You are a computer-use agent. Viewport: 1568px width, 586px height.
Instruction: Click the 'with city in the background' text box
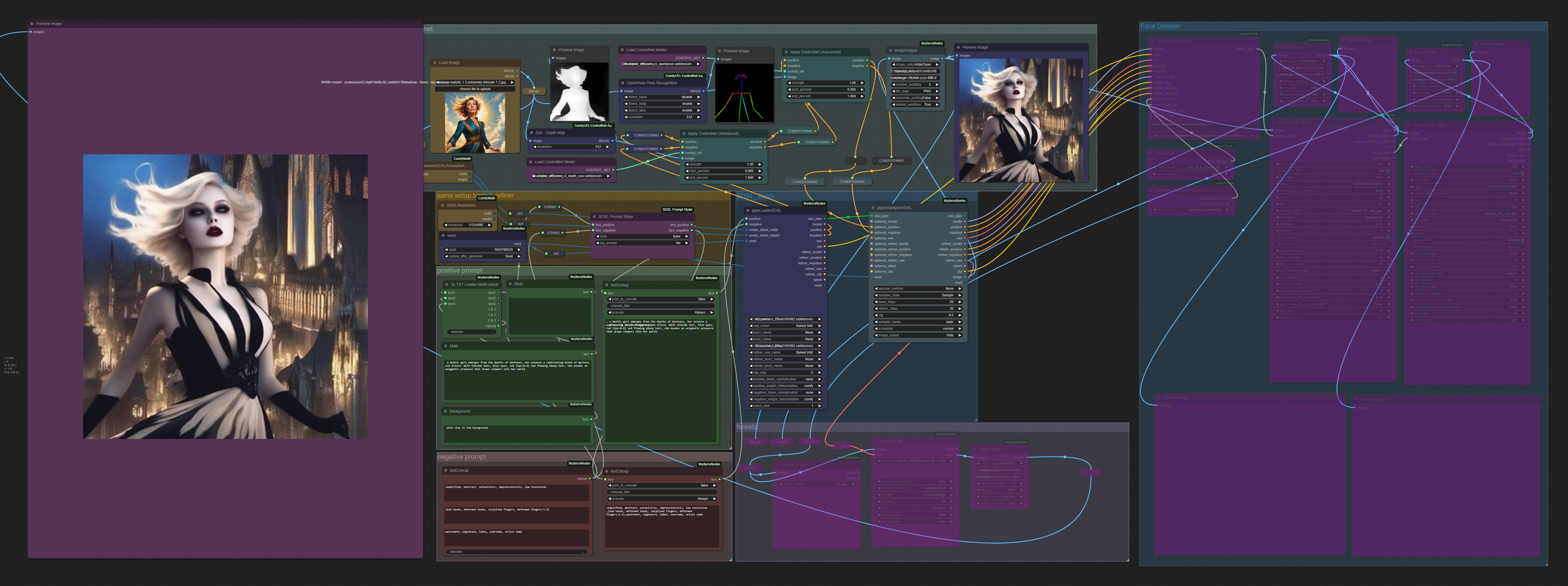[x=517, y=433]
